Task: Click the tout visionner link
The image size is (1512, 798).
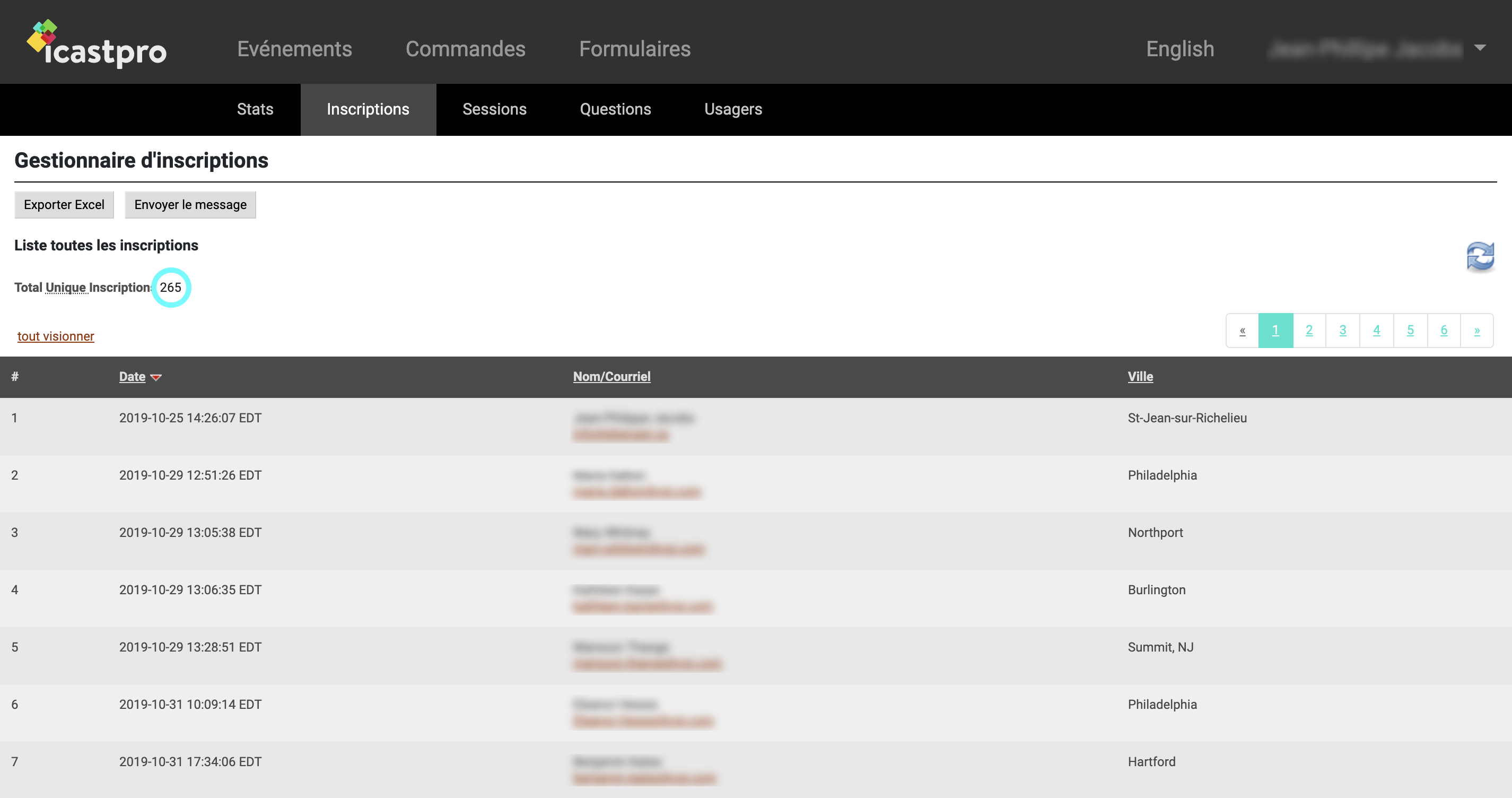Action: [56, 336]
